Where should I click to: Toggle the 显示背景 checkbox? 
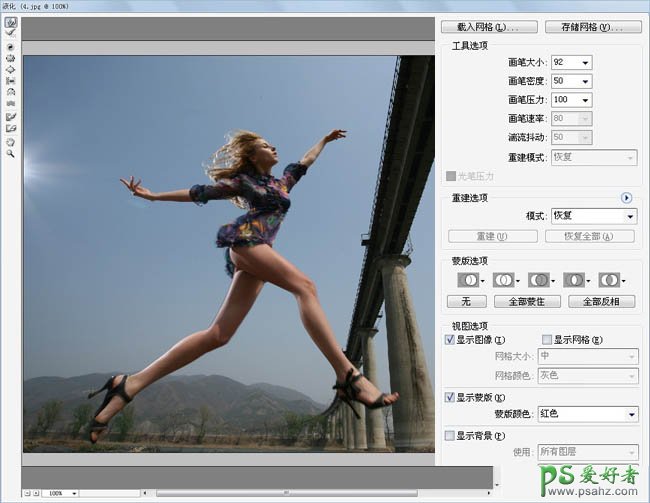tap(450, 436)
